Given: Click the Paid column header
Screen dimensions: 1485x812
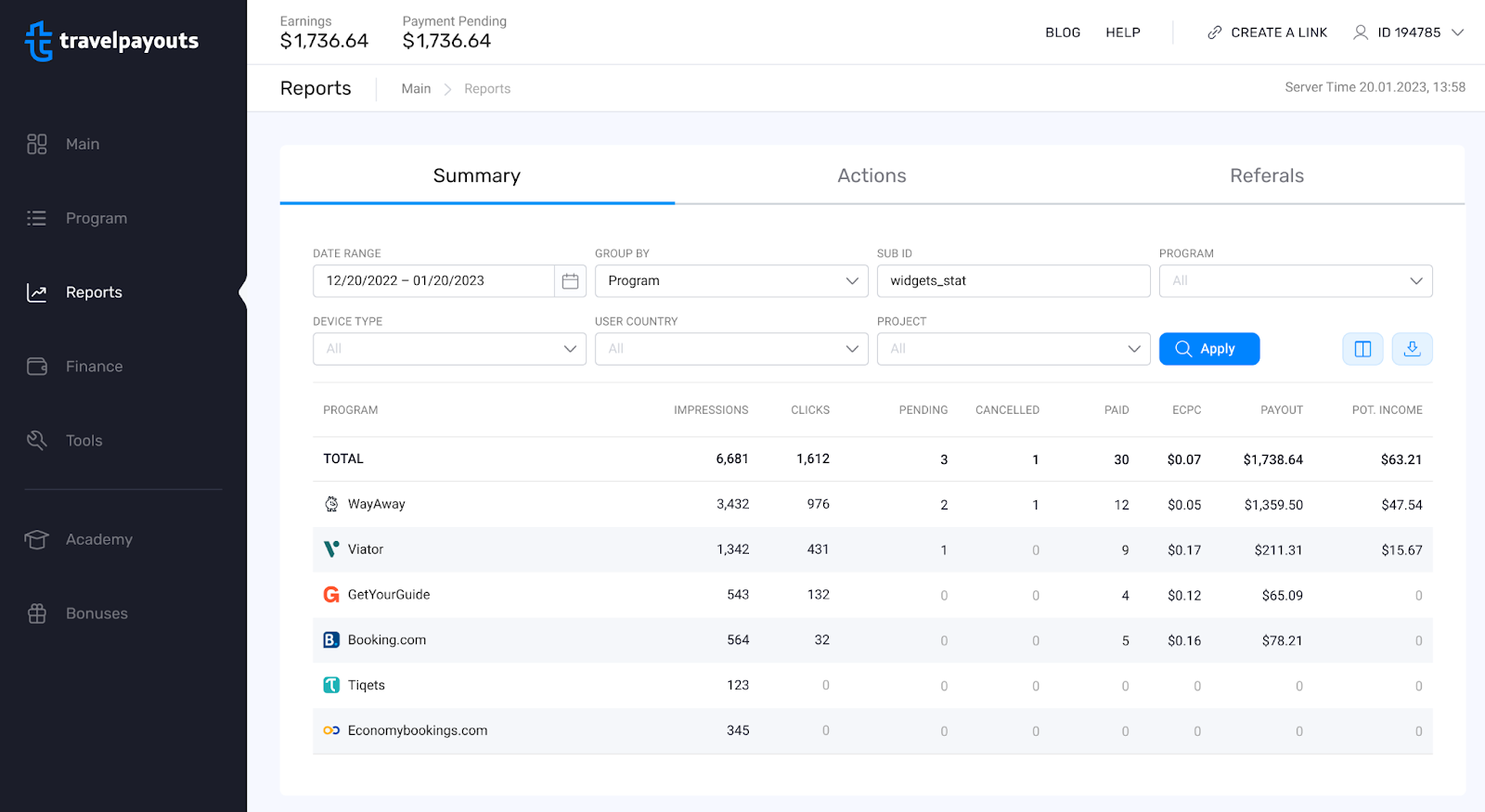Looking at the screenshot, I should click(x=1117, y=410).
